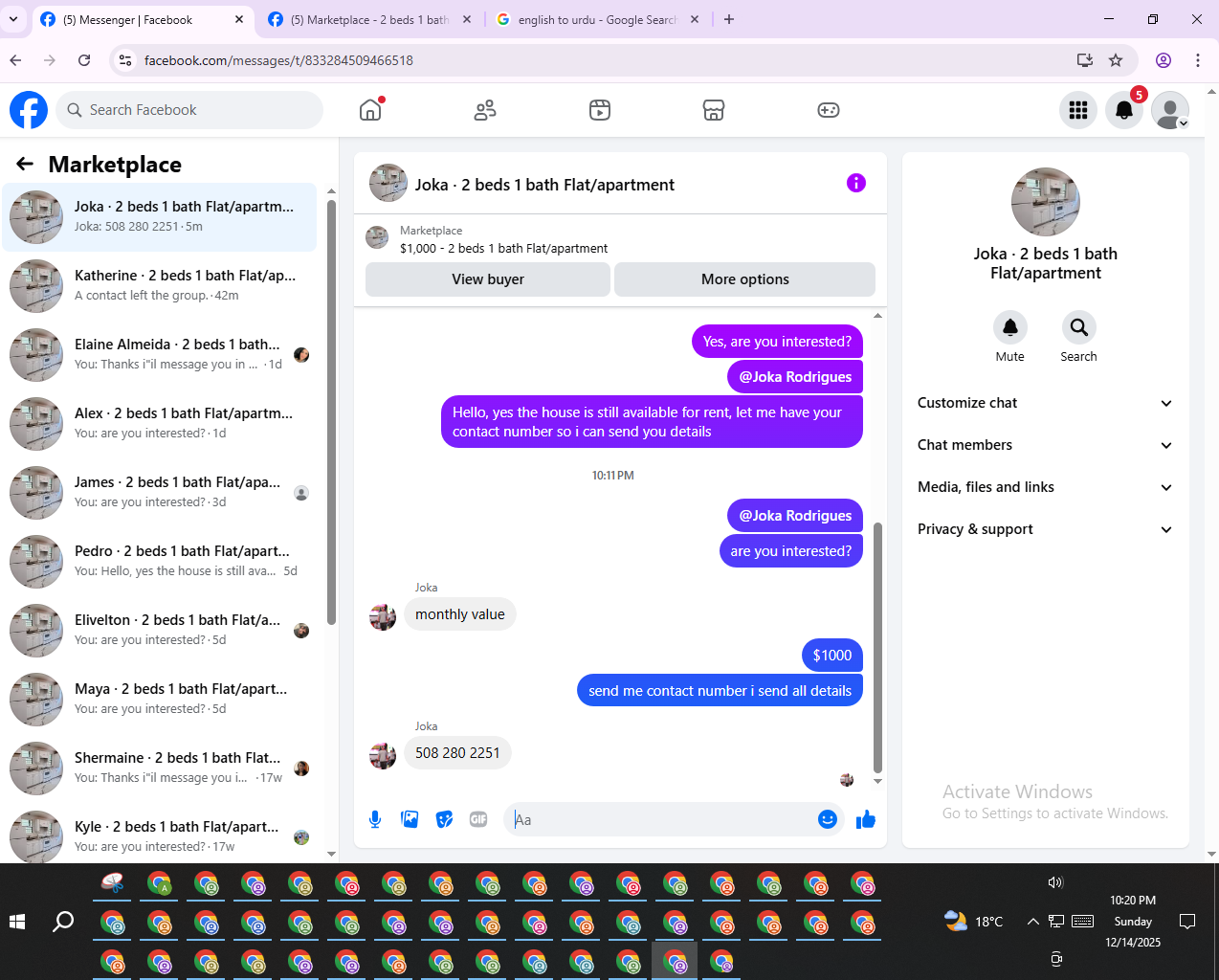The width and height of the screenshot is (1219, 980).
Task: Click the browser address bar URL
Action: pos(278,60)
